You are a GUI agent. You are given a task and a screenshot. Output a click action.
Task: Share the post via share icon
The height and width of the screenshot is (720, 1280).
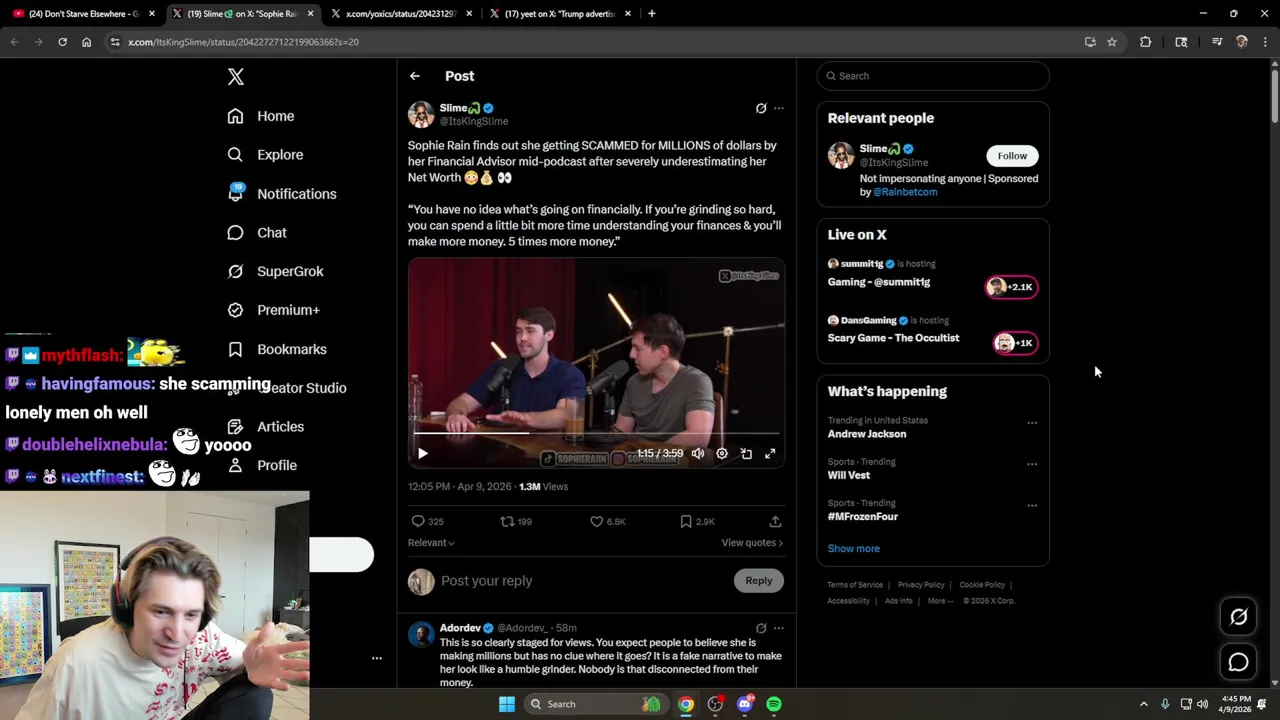tap(775, 522)
